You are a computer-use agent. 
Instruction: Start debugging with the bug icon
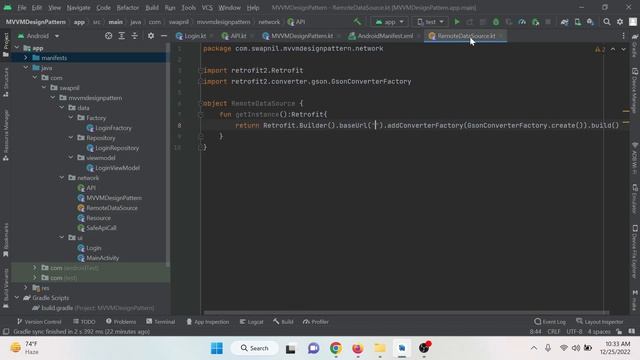tap(496, 22)
